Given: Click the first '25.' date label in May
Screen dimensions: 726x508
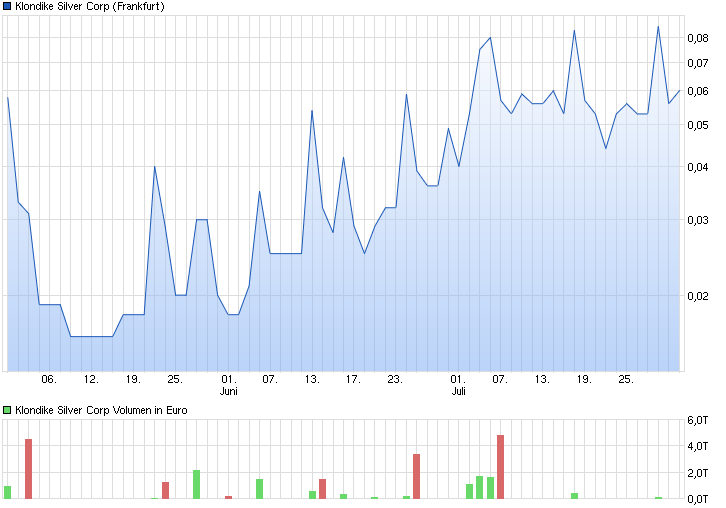Looking at the screenshot, I should coord(175,379).
